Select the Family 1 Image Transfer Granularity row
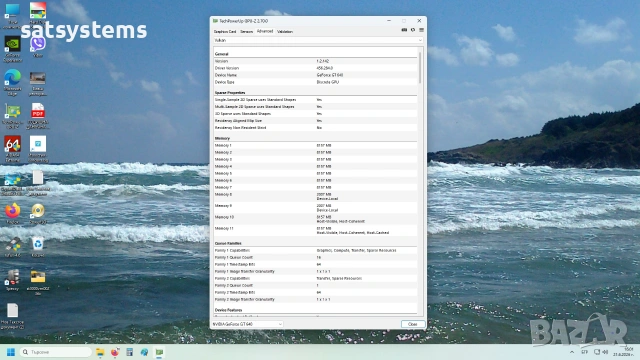The image size is (640, 360). [x=316, y=271]
